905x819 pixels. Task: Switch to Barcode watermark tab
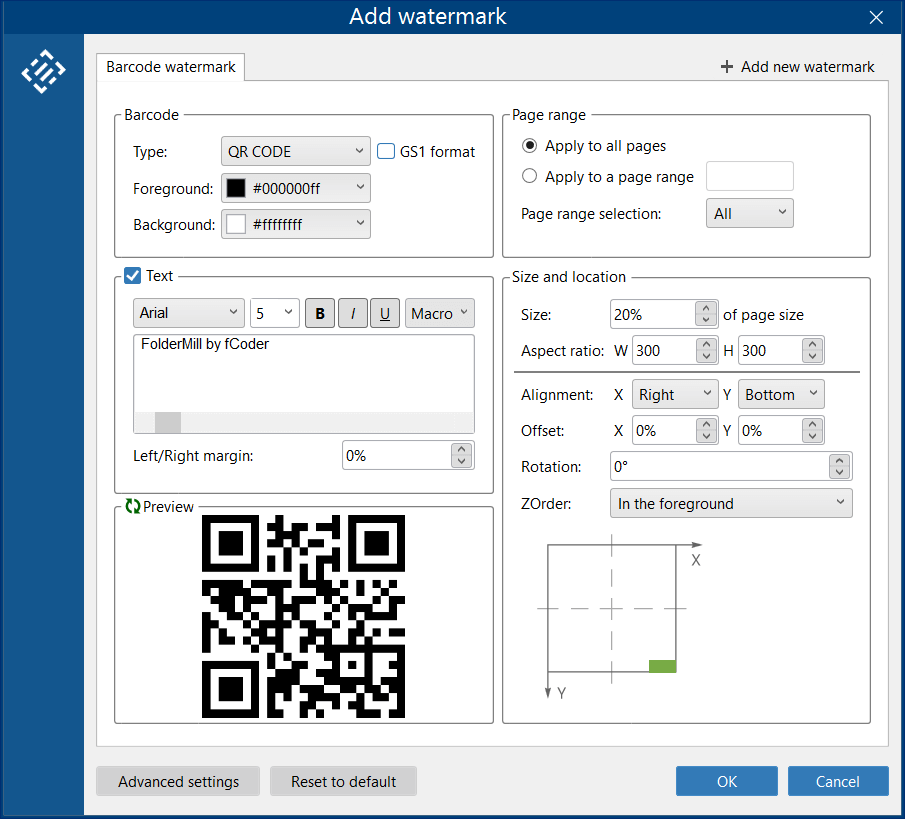click(x=171, y=67)
